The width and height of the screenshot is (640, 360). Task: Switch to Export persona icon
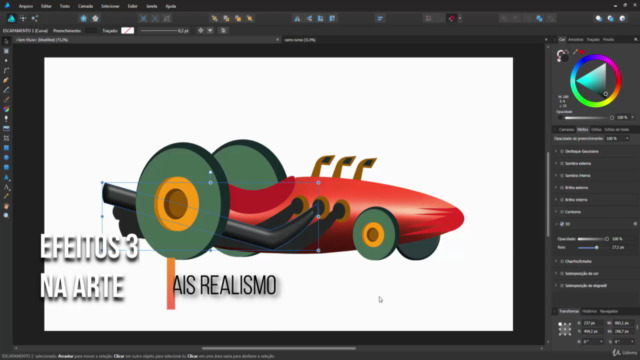tap(35, 18)
